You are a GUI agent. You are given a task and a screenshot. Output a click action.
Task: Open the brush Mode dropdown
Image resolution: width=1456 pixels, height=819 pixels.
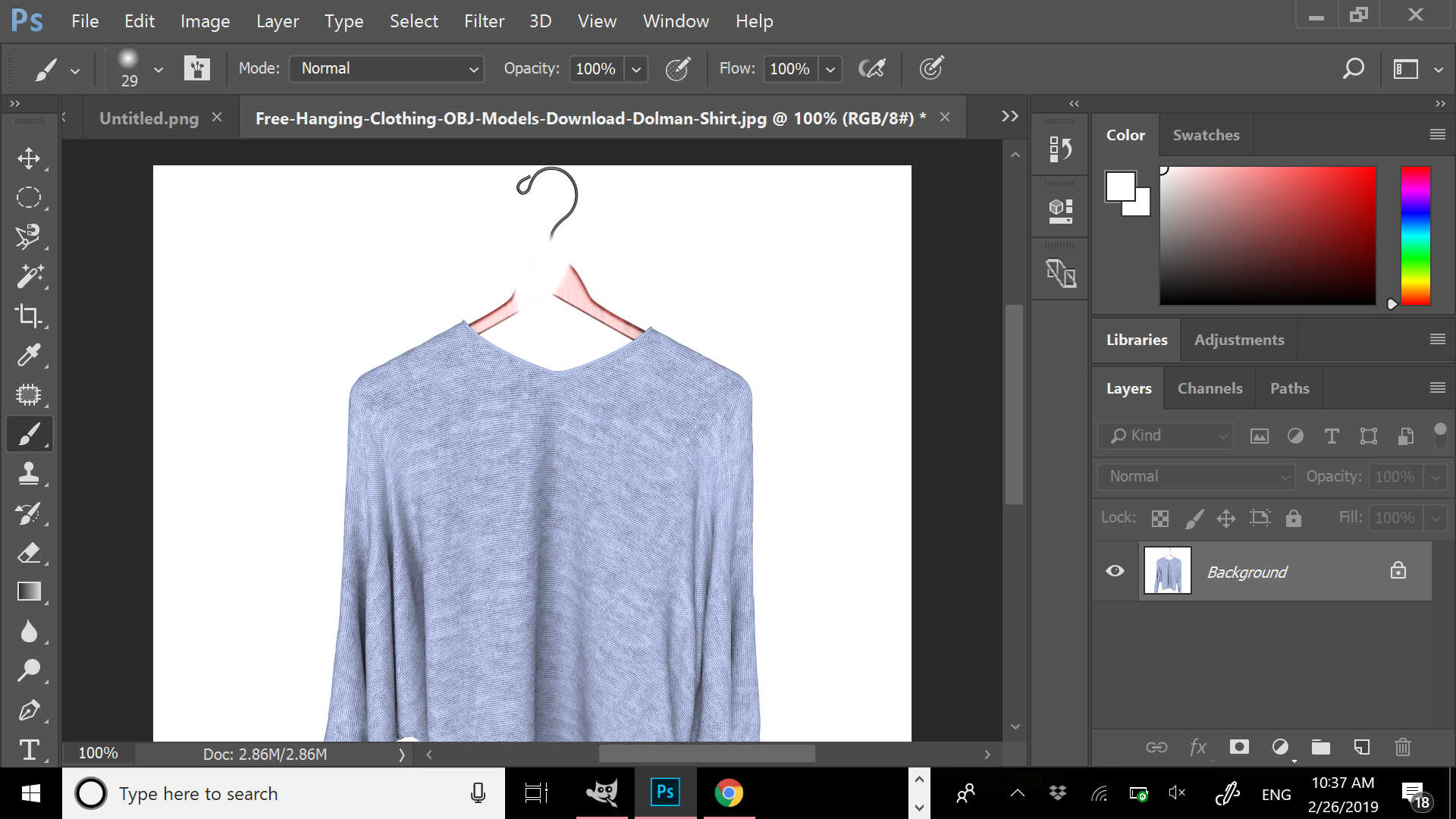tap(387, 68)
